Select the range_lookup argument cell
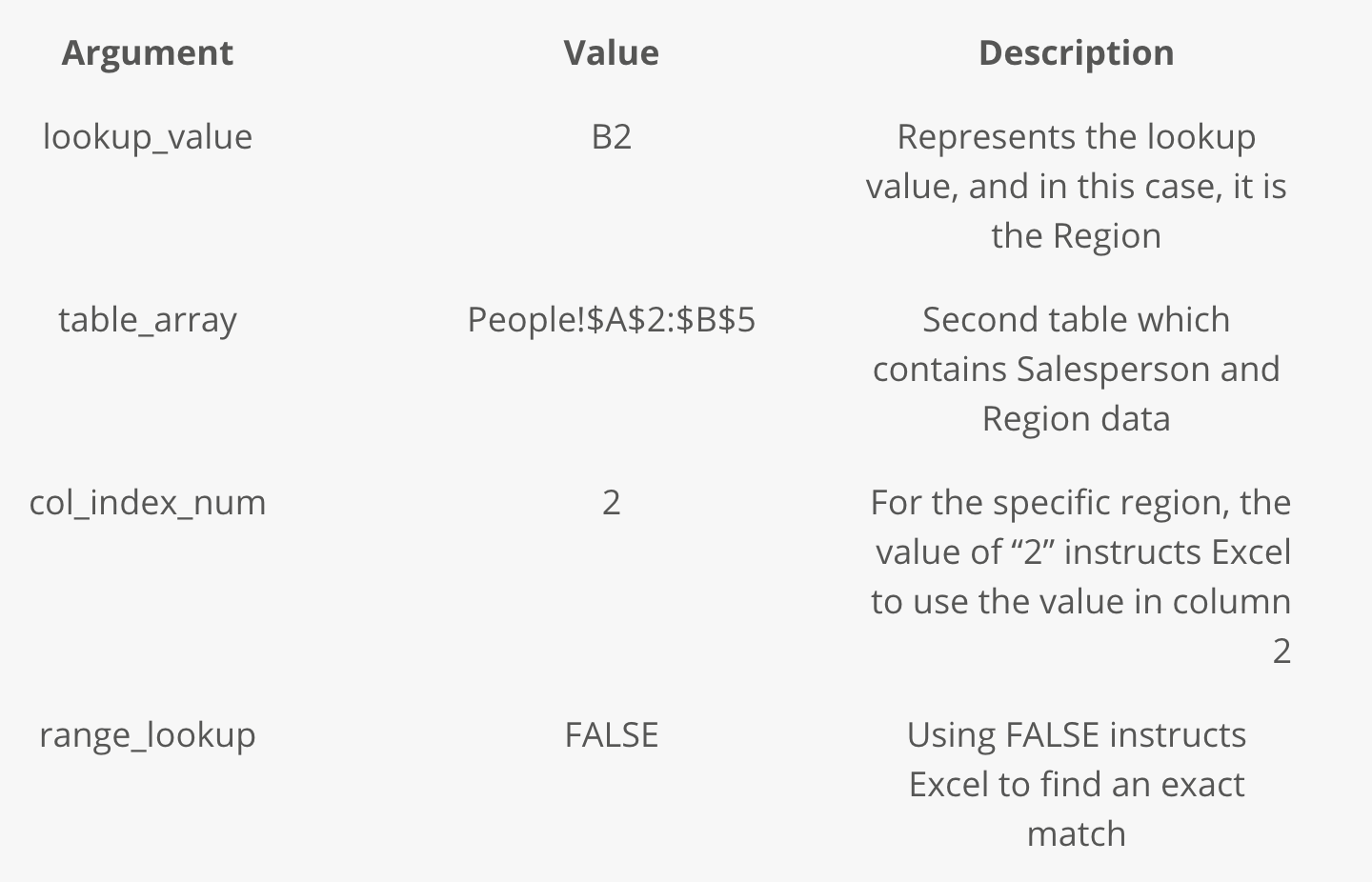This screenshot has height=882, width=1372. click(x=148, y=735)
